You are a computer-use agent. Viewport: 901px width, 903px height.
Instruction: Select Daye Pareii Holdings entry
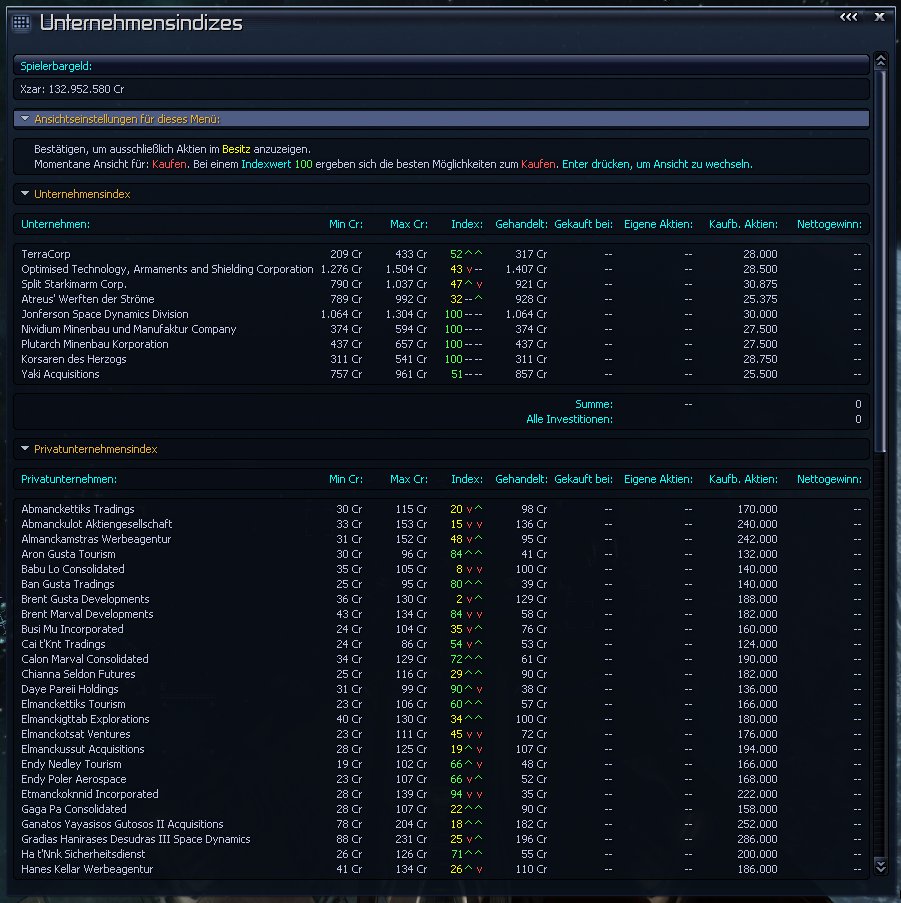pyautogui.click(x=70, y=689)
